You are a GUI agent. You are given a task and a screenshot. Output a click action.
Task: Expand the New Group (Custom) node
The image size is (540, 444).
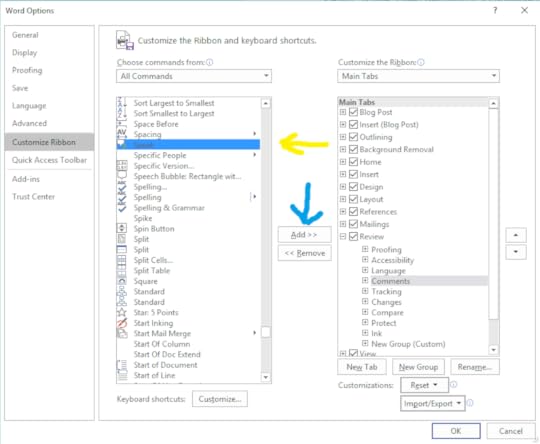click(365, 343)
